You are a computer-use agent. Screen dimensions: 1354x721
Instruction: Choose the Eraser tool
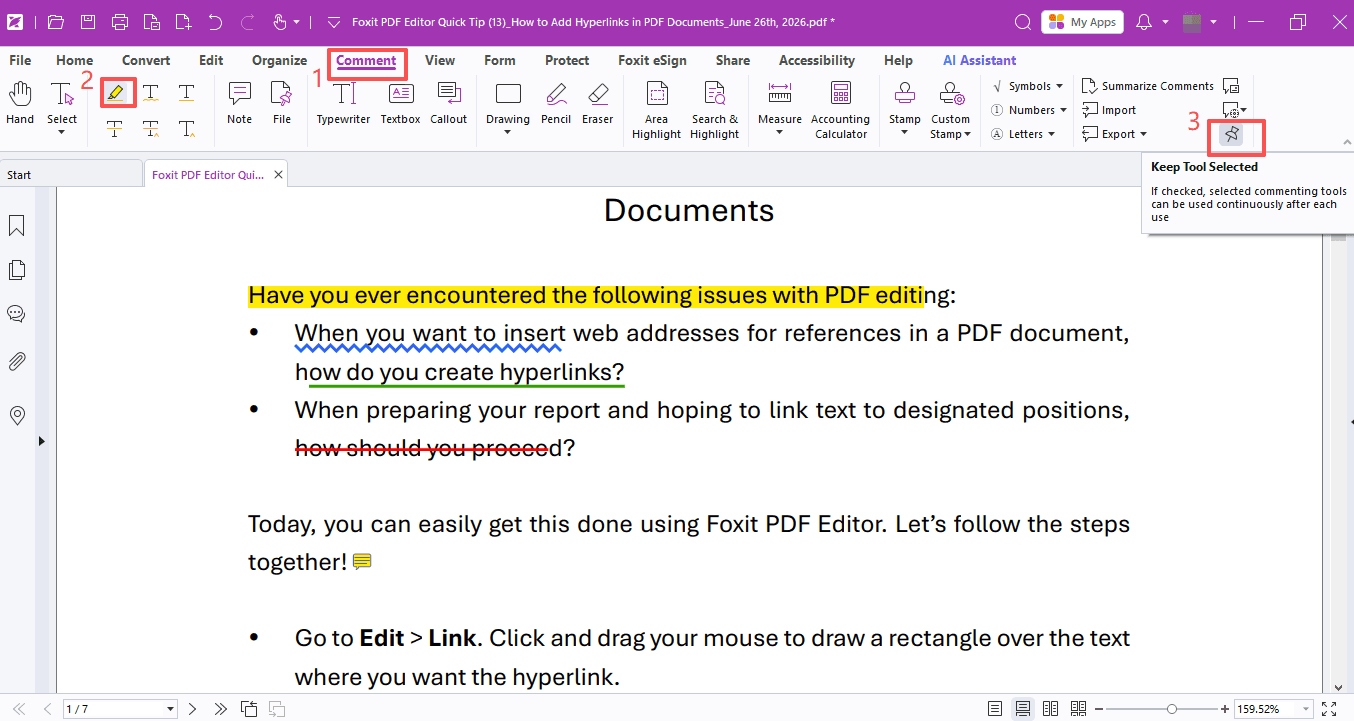pyautogui.click(x=598, y=104)
